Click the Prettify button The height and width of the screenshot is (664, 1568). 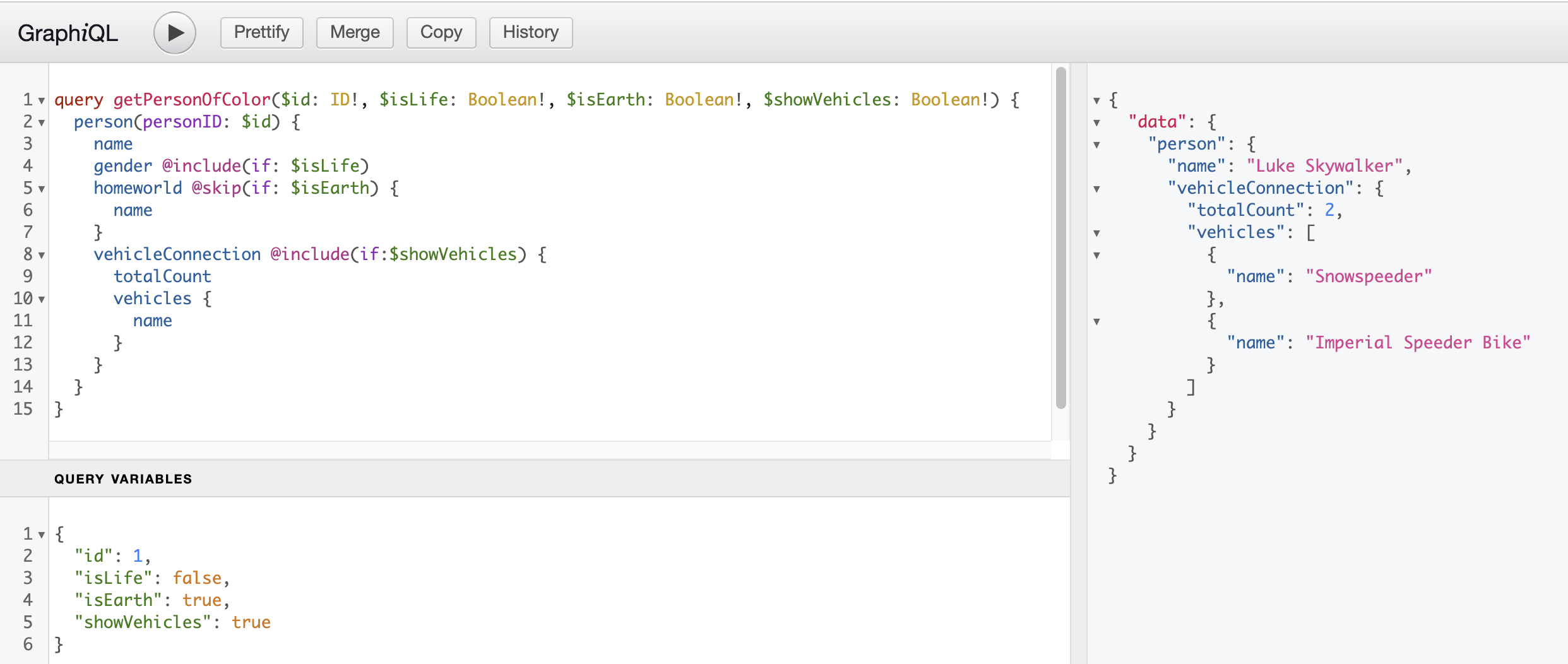pos(261,32)
